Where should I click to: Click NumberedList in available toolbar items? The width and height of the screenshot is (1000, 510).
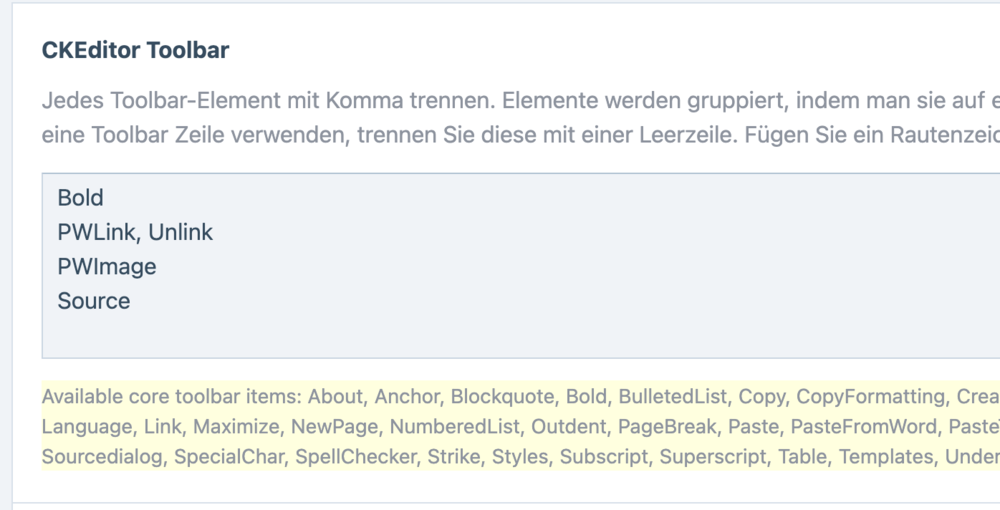(455, 427)
